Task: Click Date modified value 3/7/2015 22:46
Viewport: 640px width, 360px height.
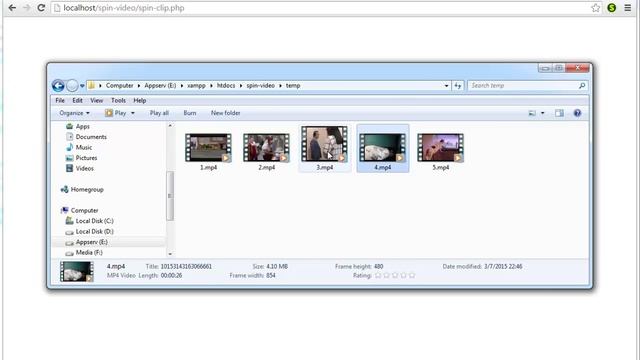Action: tap(503, 267)
